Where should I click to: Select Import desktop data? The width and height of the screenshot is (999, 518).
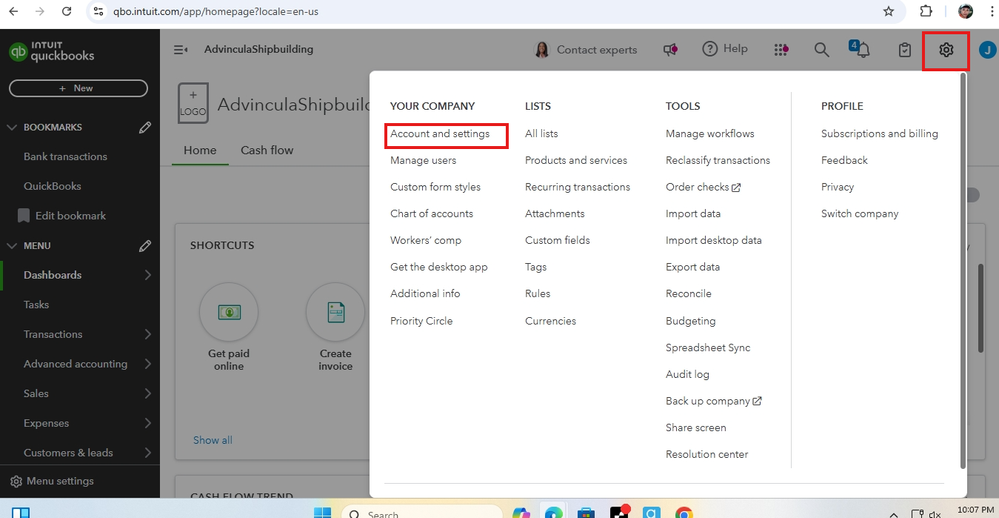pyautogui.click(x=714, y=241)
